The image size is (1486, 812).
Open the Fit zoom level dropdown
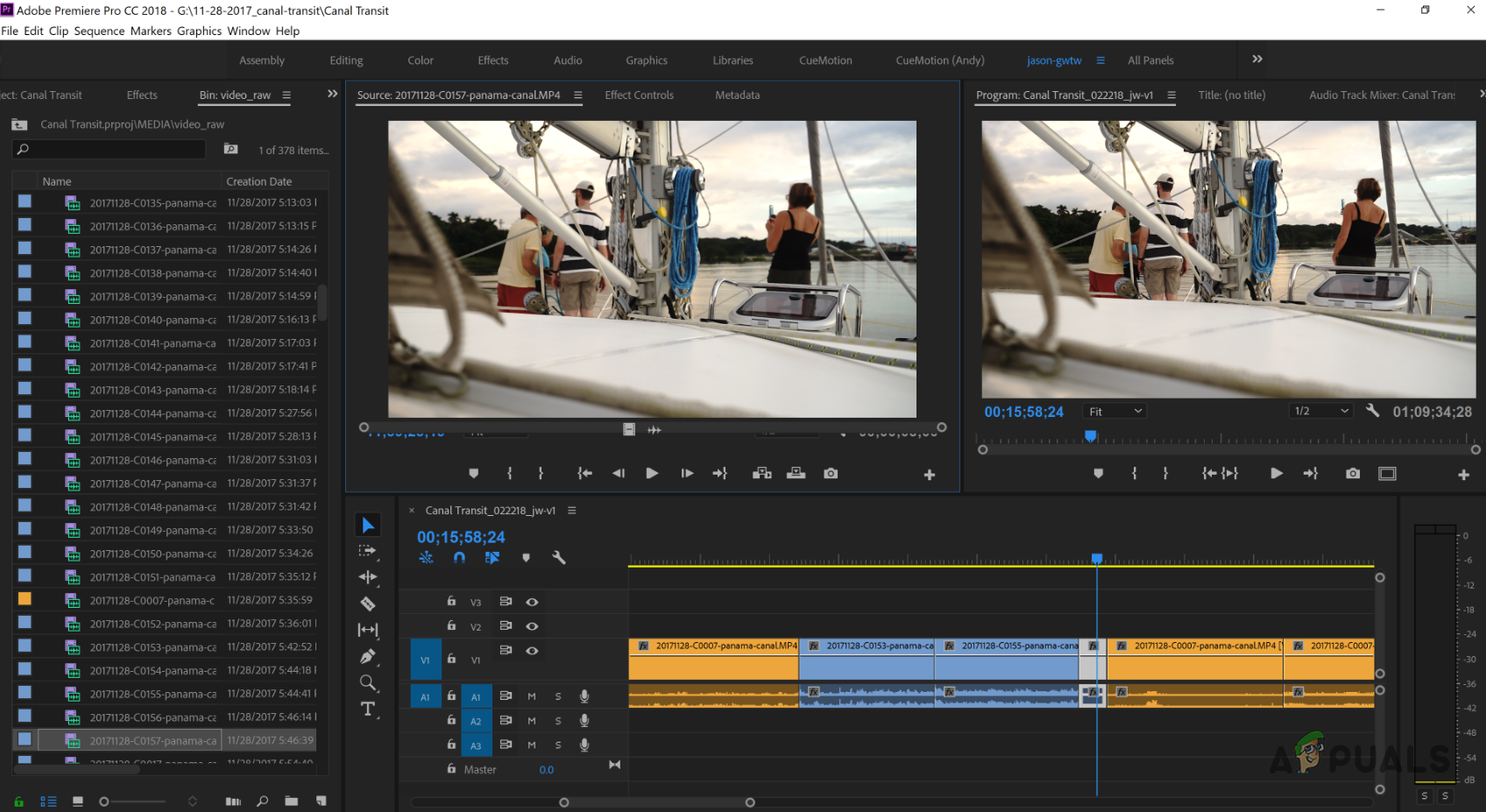tap(1114, 411)
